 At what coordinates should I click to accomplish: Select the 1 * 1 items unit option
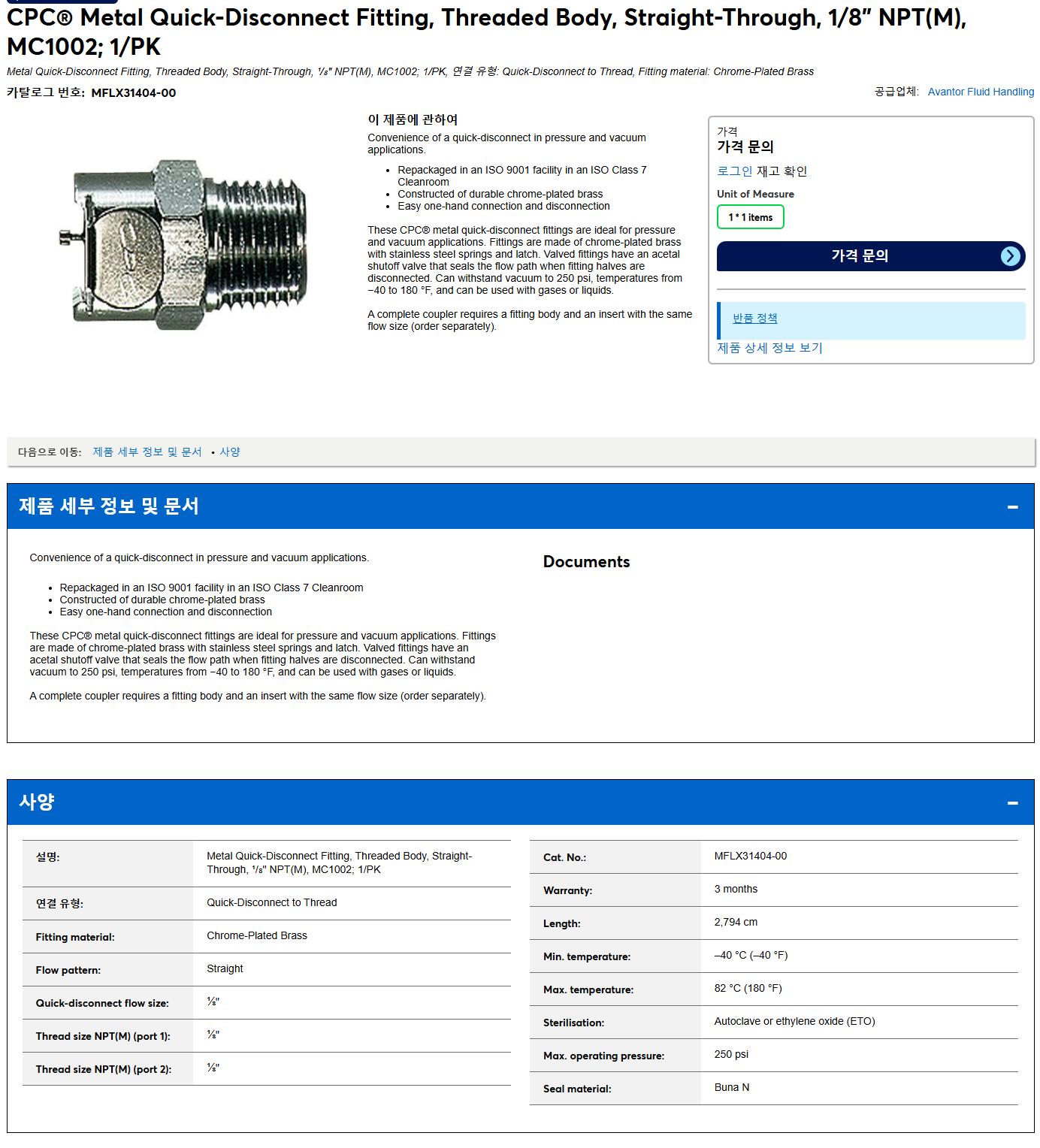pyautogui.click(x=750, y=217)
